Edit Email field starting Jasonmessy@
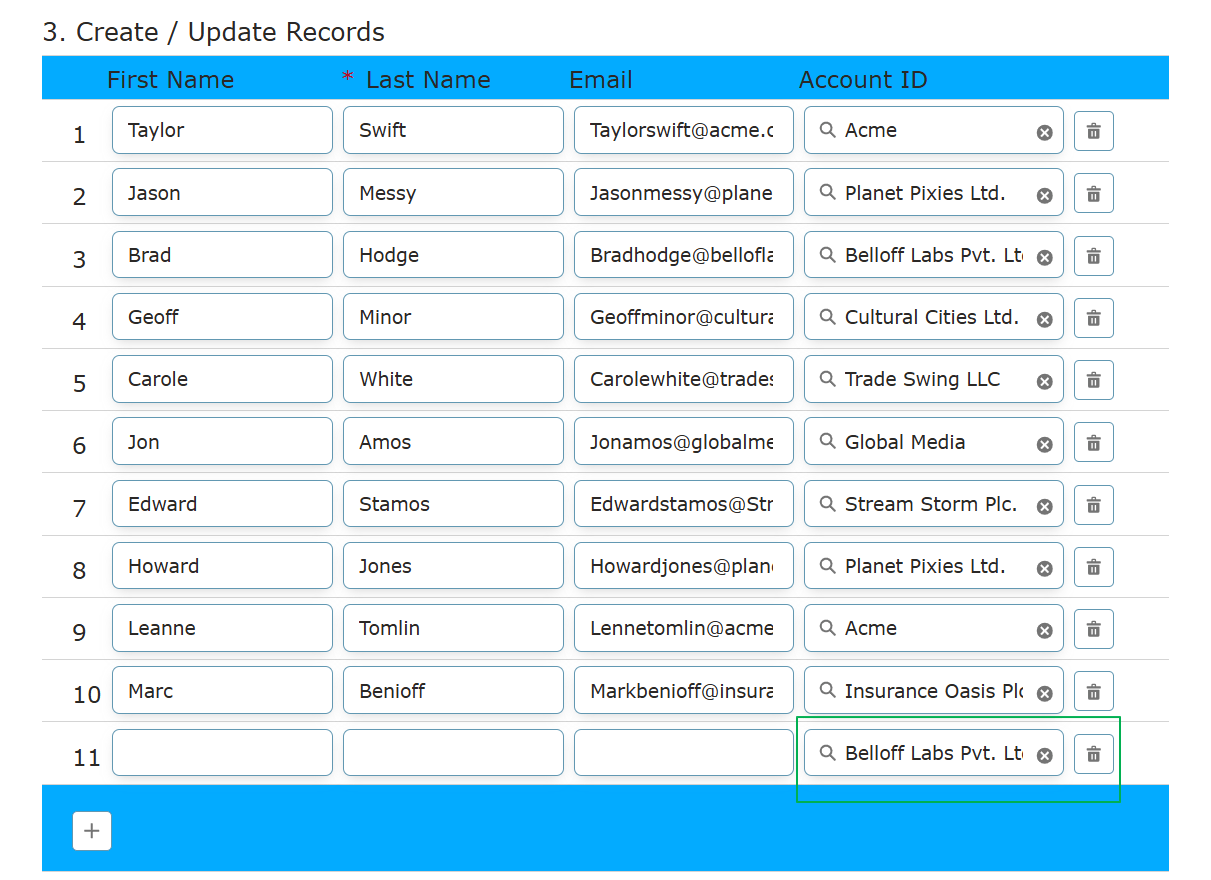Screen dimensions: 1211x880 (x=684, y=193)
